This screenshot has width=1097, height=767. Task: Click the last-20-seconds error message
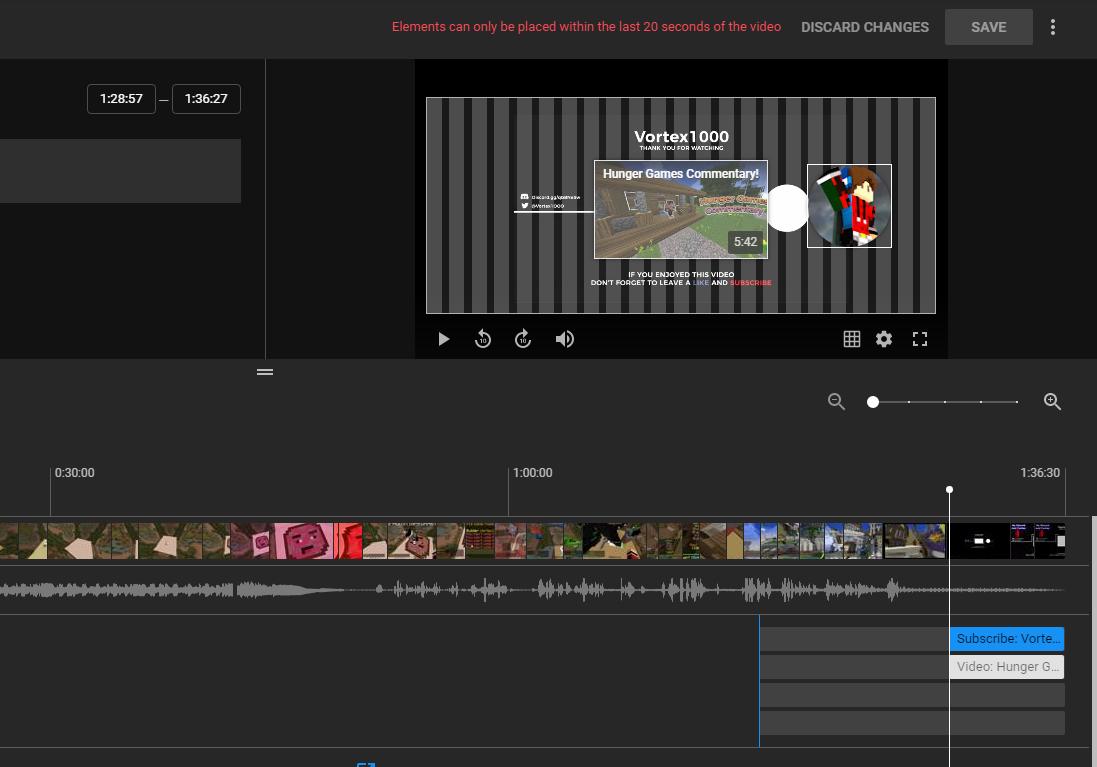tap(586, 27)
